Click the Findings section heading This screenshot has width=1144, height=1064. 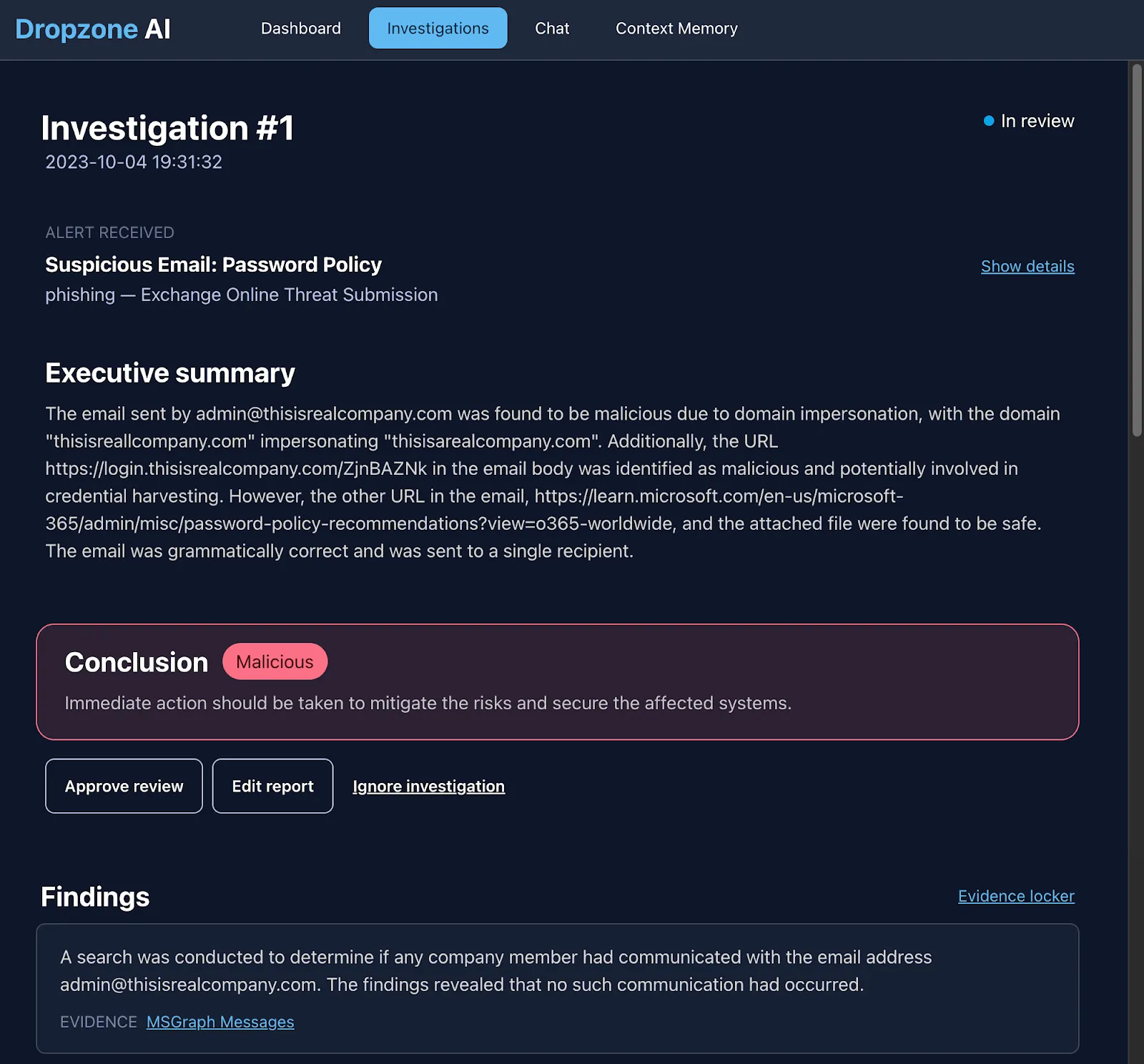tap(94, 897)
